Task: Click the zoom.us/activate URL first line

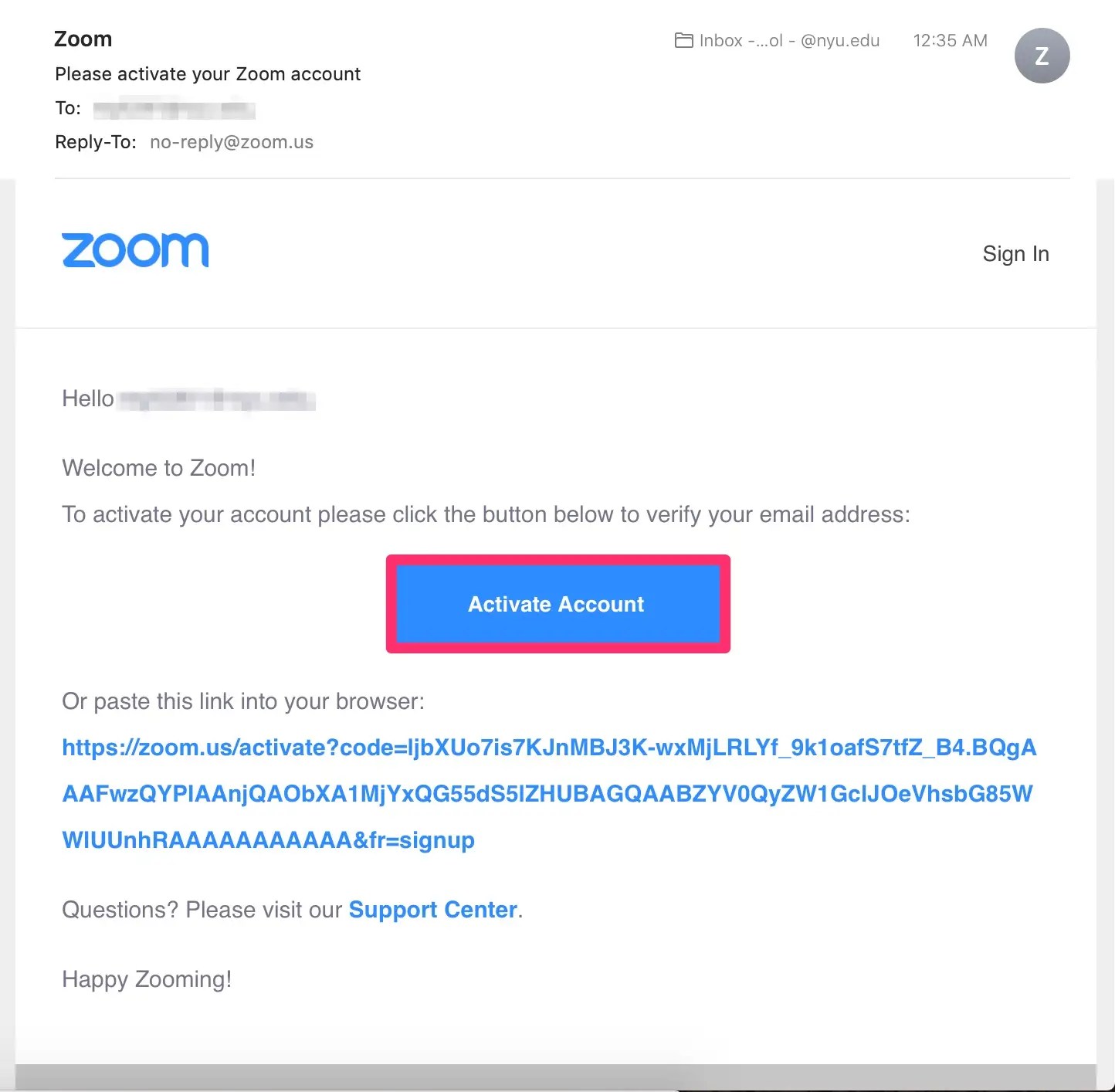Action: coord(548,748)
